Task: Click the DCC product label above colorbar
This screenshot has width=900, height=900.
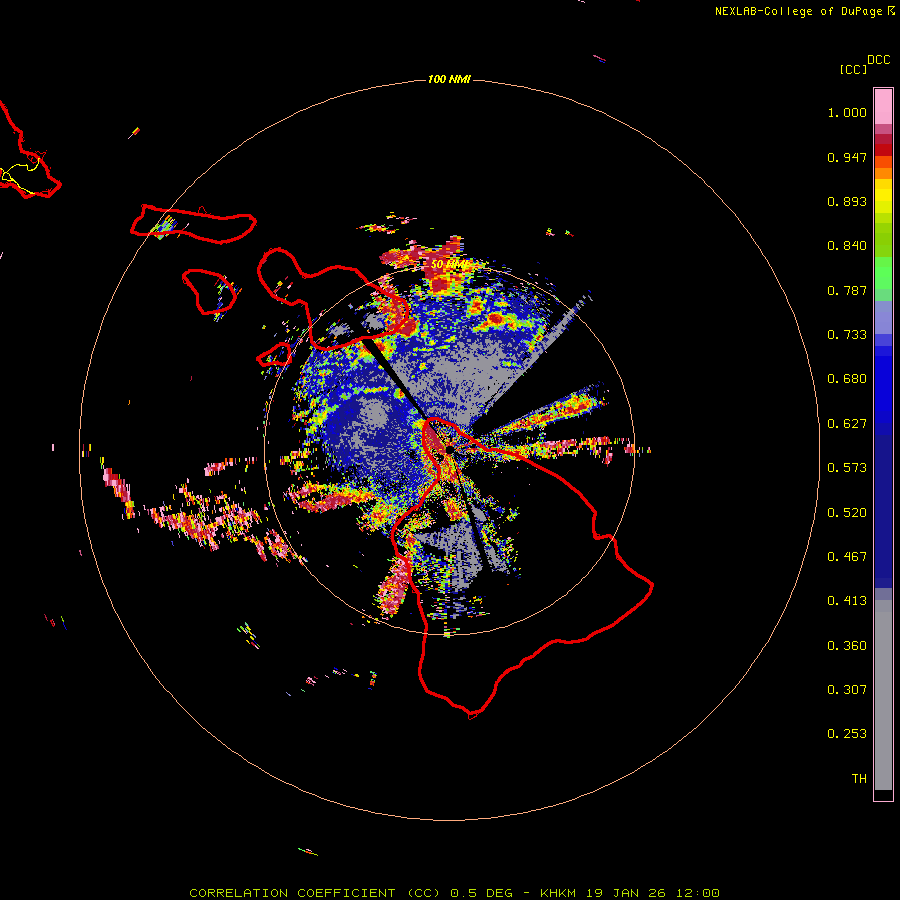Action: 879,60
